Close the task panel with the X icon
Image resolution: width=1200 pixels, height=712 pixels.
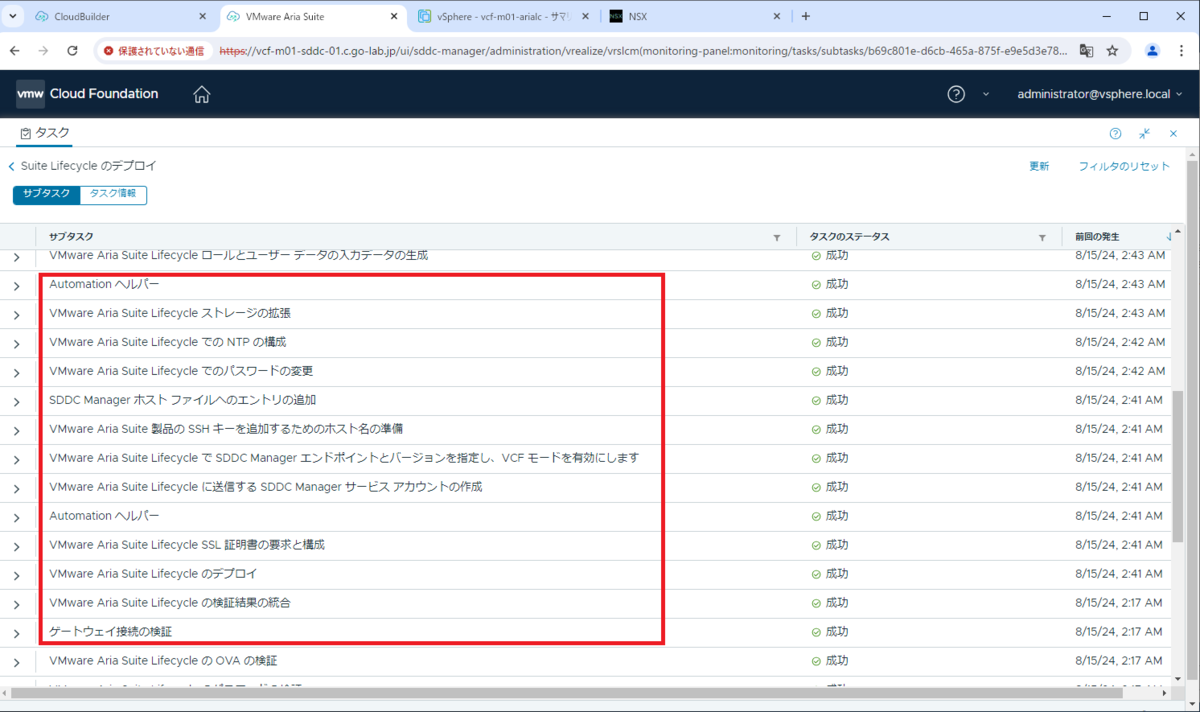pyautogui.click(x=1173, y=133)
